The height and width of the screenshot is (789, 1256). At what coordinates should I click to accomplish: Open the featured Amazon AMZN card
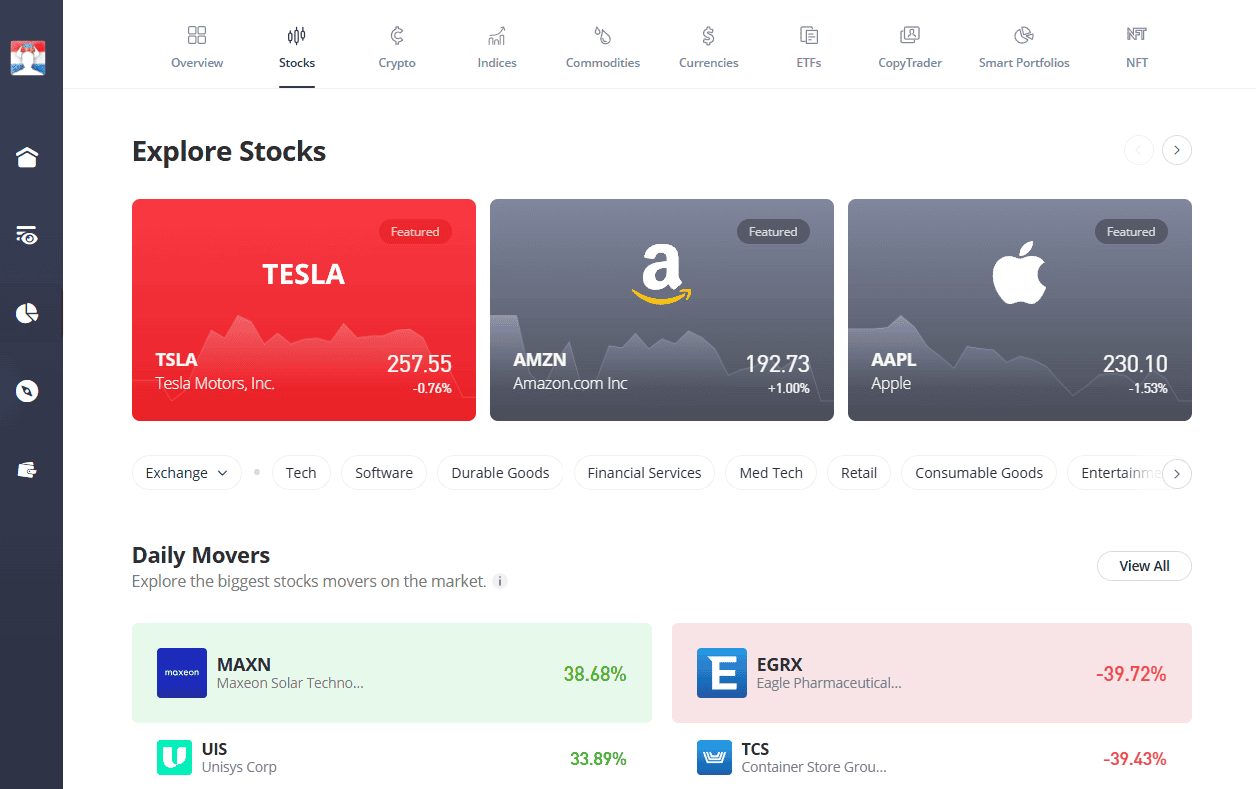pos(661,310)
